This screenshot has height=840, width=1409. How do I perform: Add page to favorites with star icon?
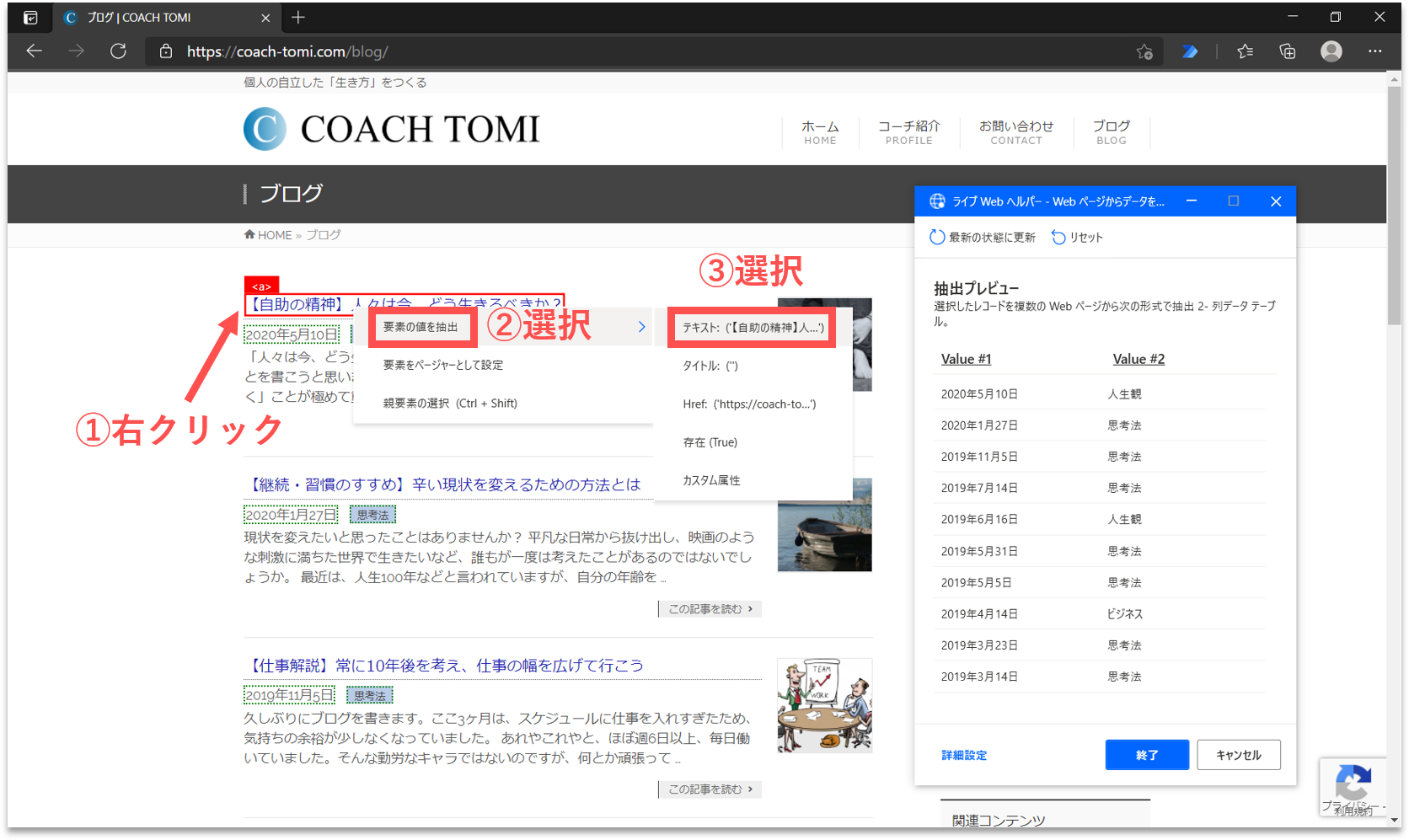click(x=1144, y=51)
